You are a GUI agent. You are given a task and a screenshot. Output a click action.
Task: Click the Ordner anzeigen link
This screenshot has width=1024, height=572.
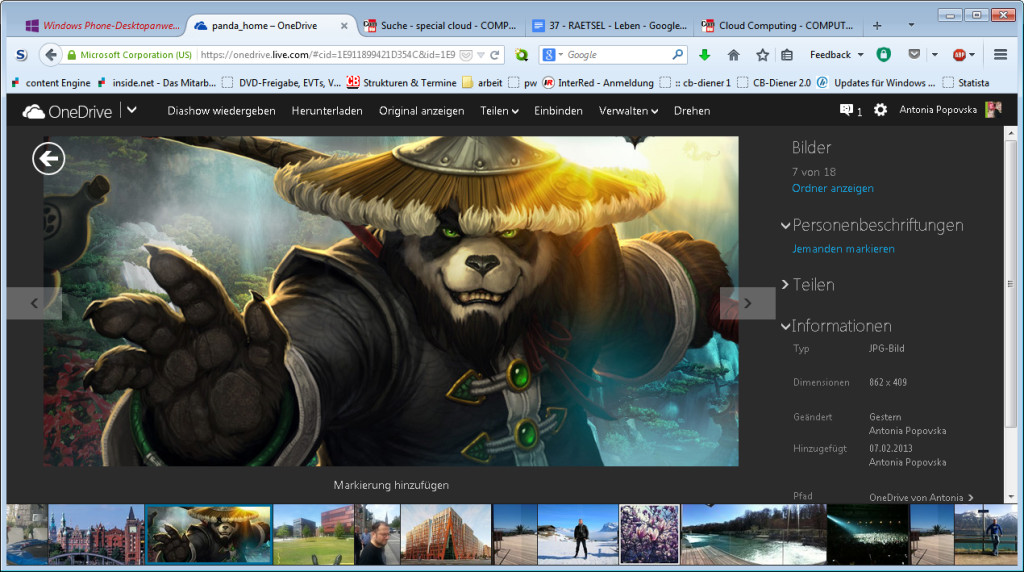click(x=833, y=188)
